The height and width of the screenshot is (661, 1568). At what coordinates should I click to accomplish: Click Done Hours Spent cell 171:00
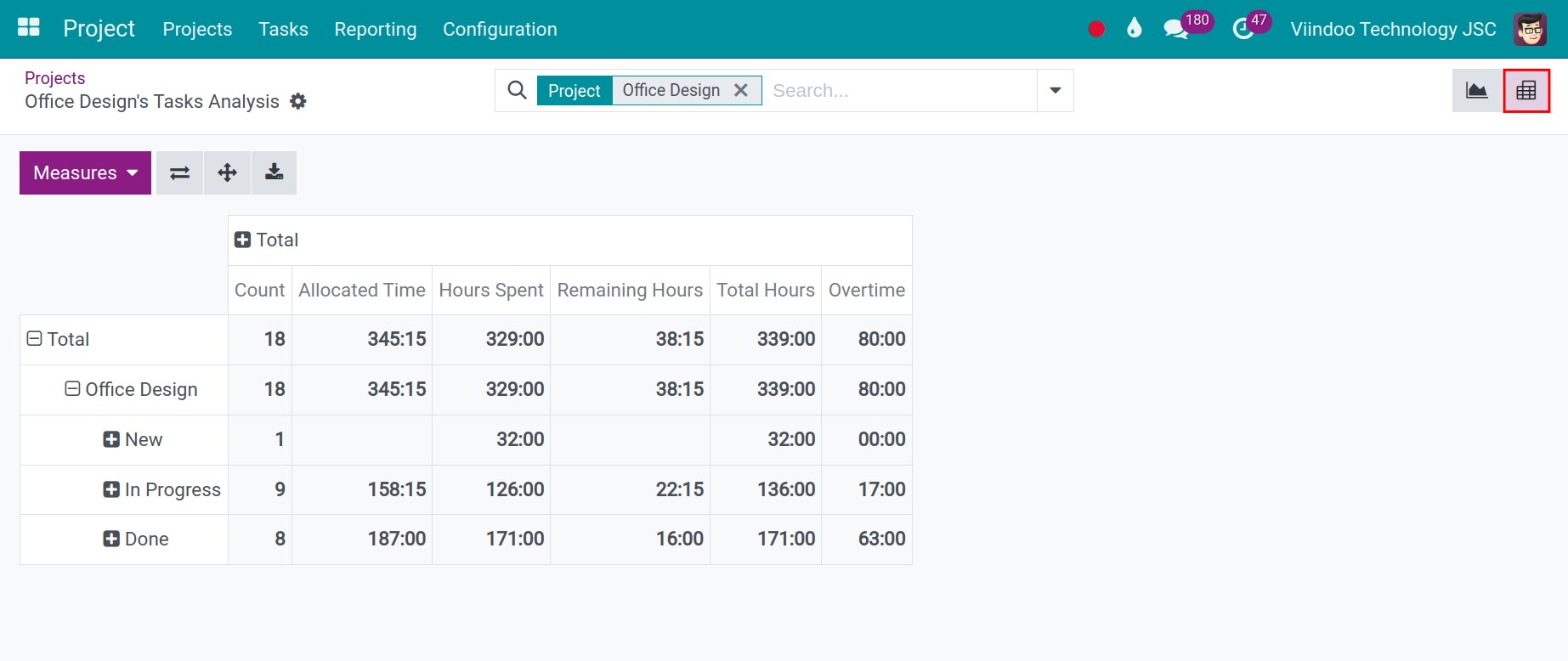tap(491, 540)
